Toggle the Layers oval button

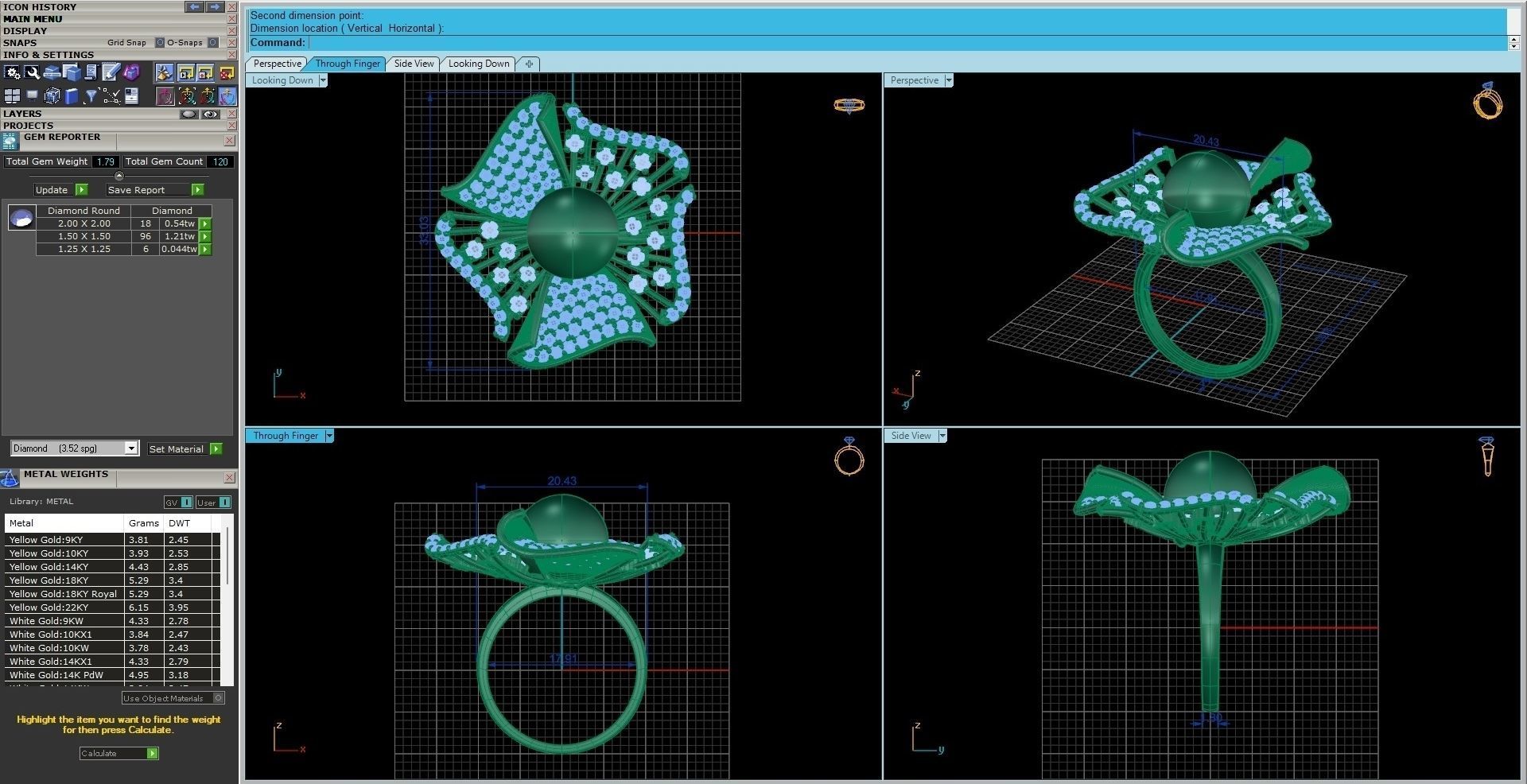point(188,114)
